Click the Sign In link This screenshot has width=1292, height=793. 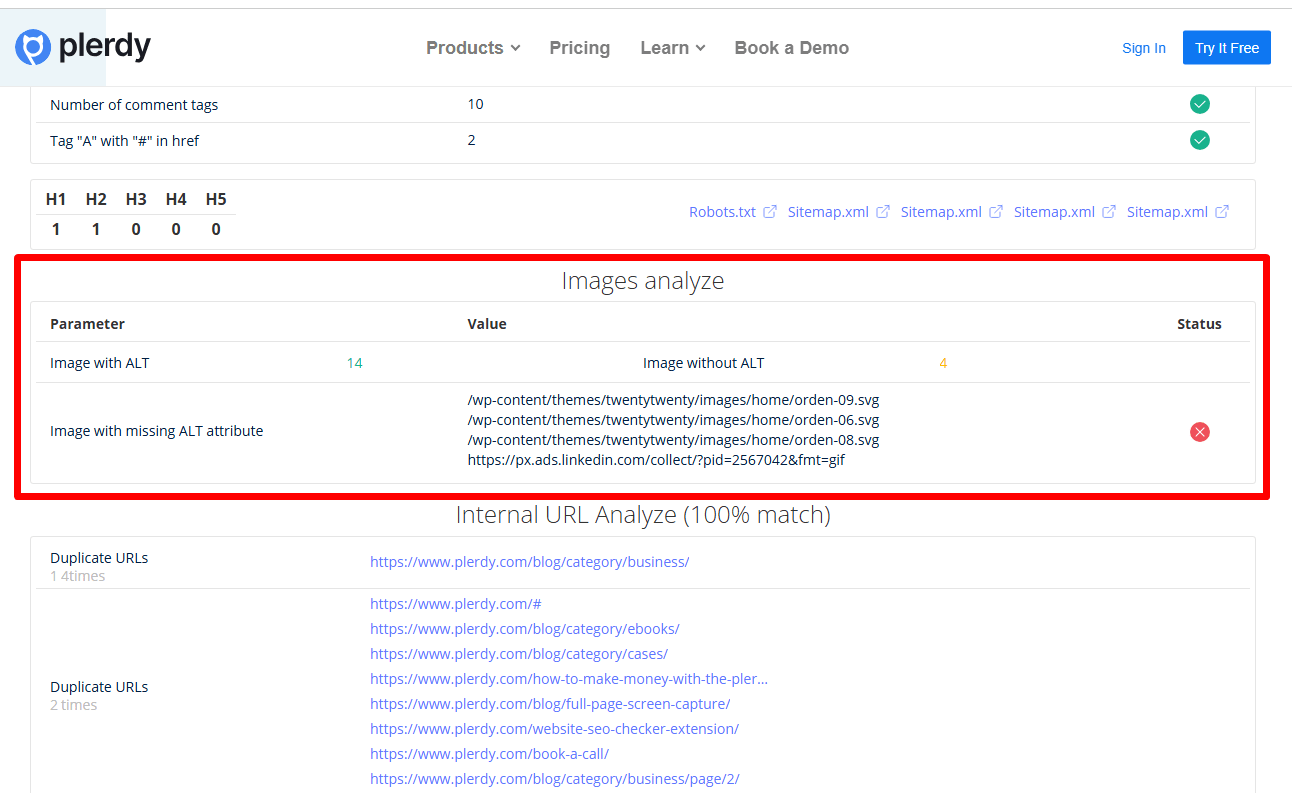click(1144, 47)
